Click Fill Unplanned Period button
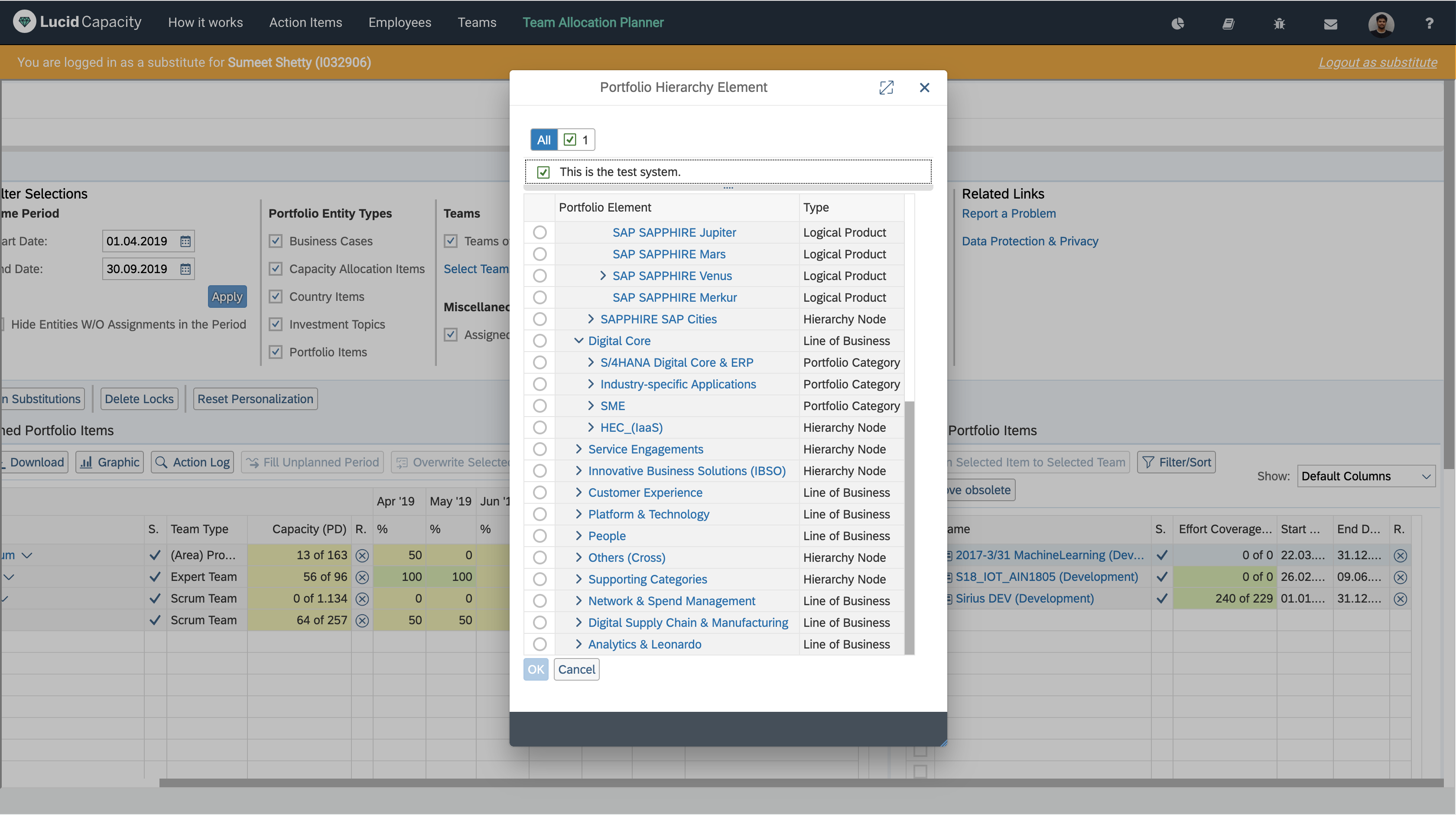The width and height of the screenshot is (1456, 815). tap(312, 462)
